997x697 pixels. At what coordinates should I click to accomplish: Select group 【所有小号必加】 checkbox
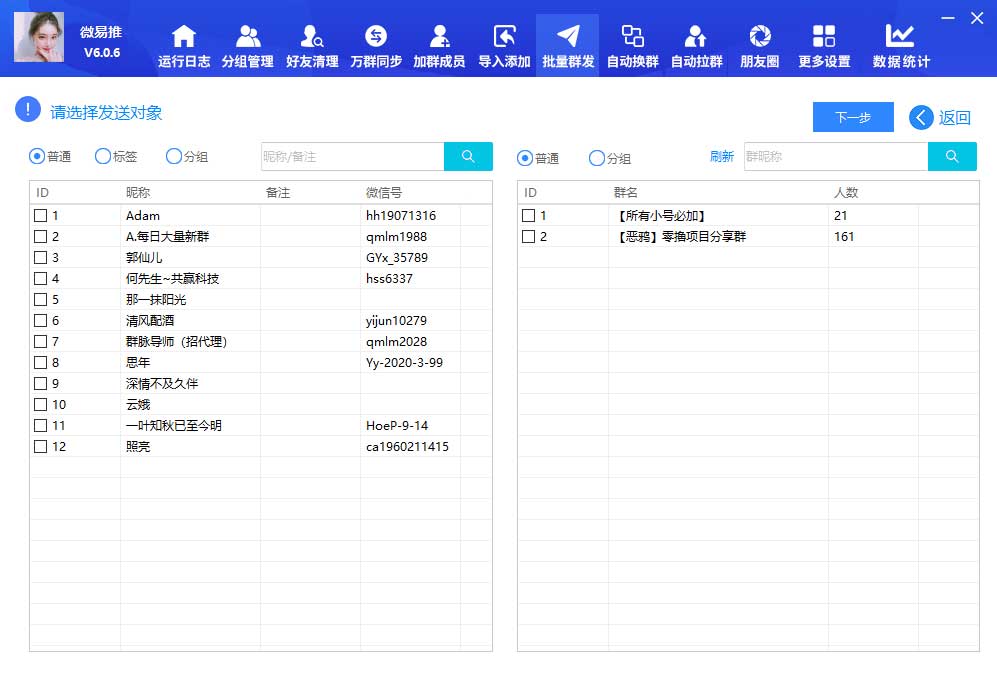(529, 215)
